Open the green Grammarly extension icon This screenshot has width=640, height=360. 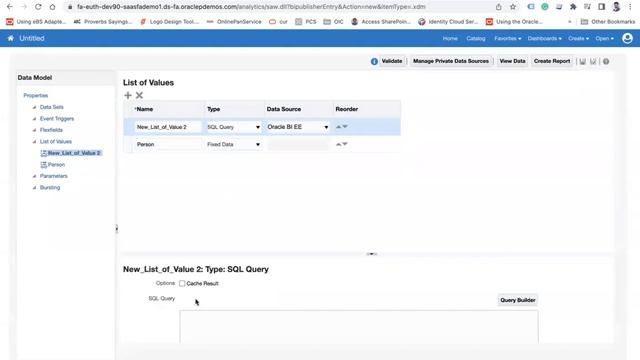click(545, 7)
